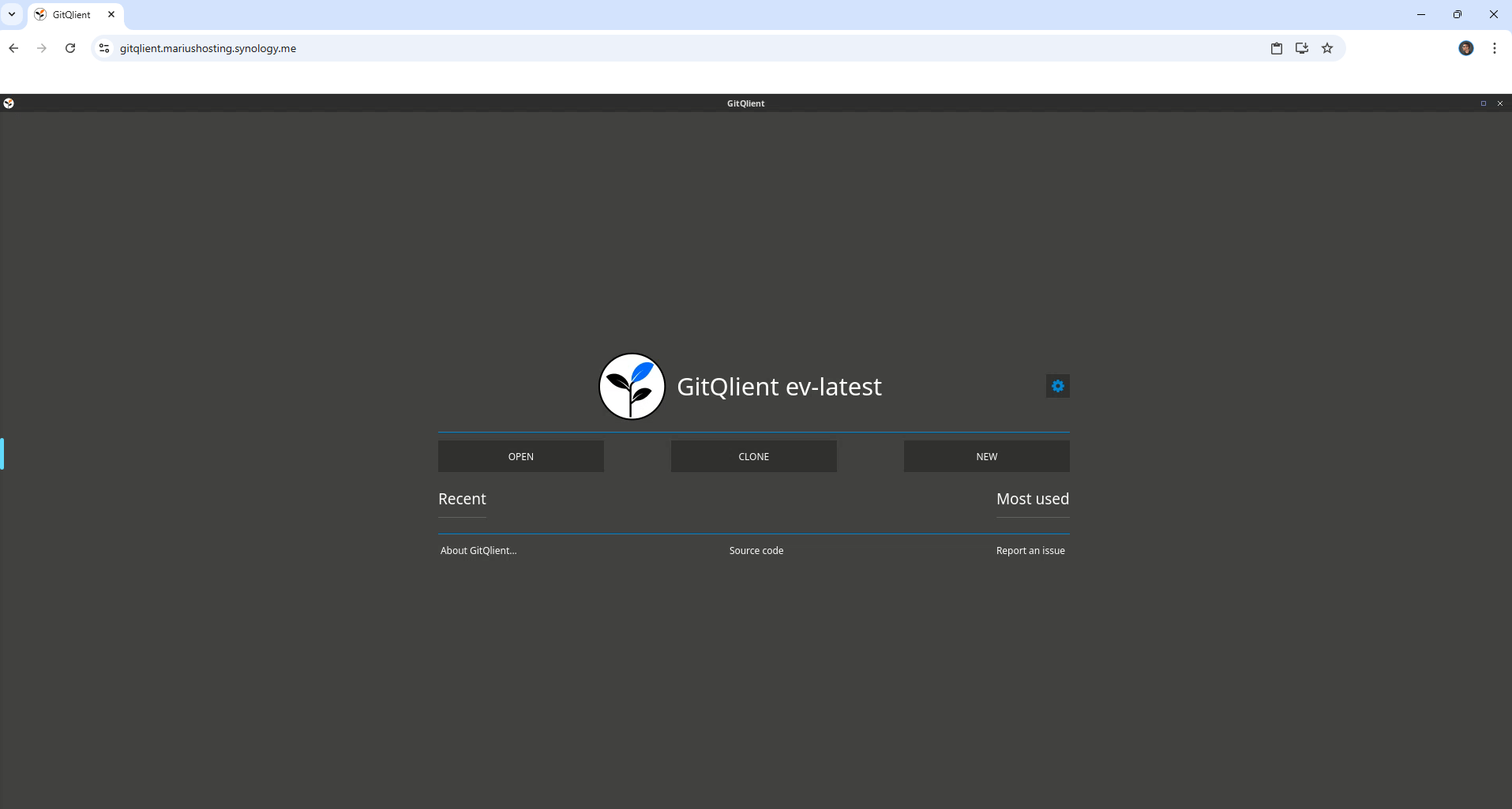Open the Source code link
The image size is (1512, 809).
coord(756,550)
